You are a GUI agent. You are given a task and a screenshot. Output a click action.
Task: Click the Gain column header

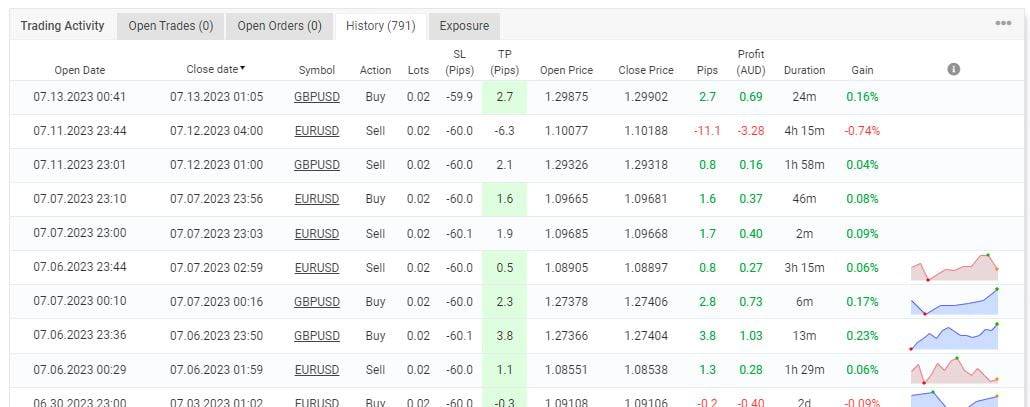pyautogui.click(x=862, y=70)
